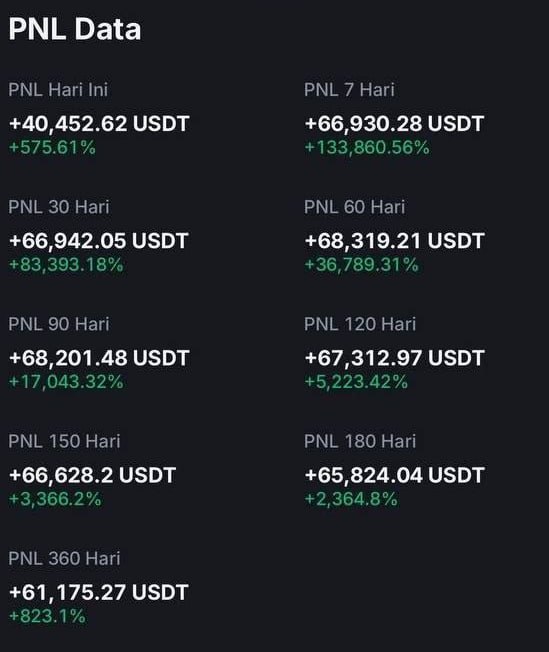The image size is (549, 652).
Task: Click the PNL 7 Hari label
Action: pos(349,90)
